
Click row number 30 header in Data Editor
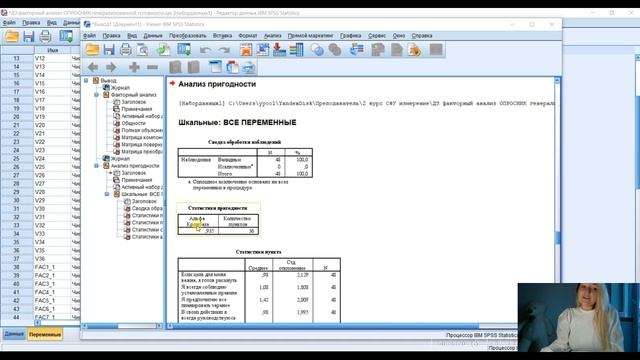pyautogui.click(x=16, y=200)
